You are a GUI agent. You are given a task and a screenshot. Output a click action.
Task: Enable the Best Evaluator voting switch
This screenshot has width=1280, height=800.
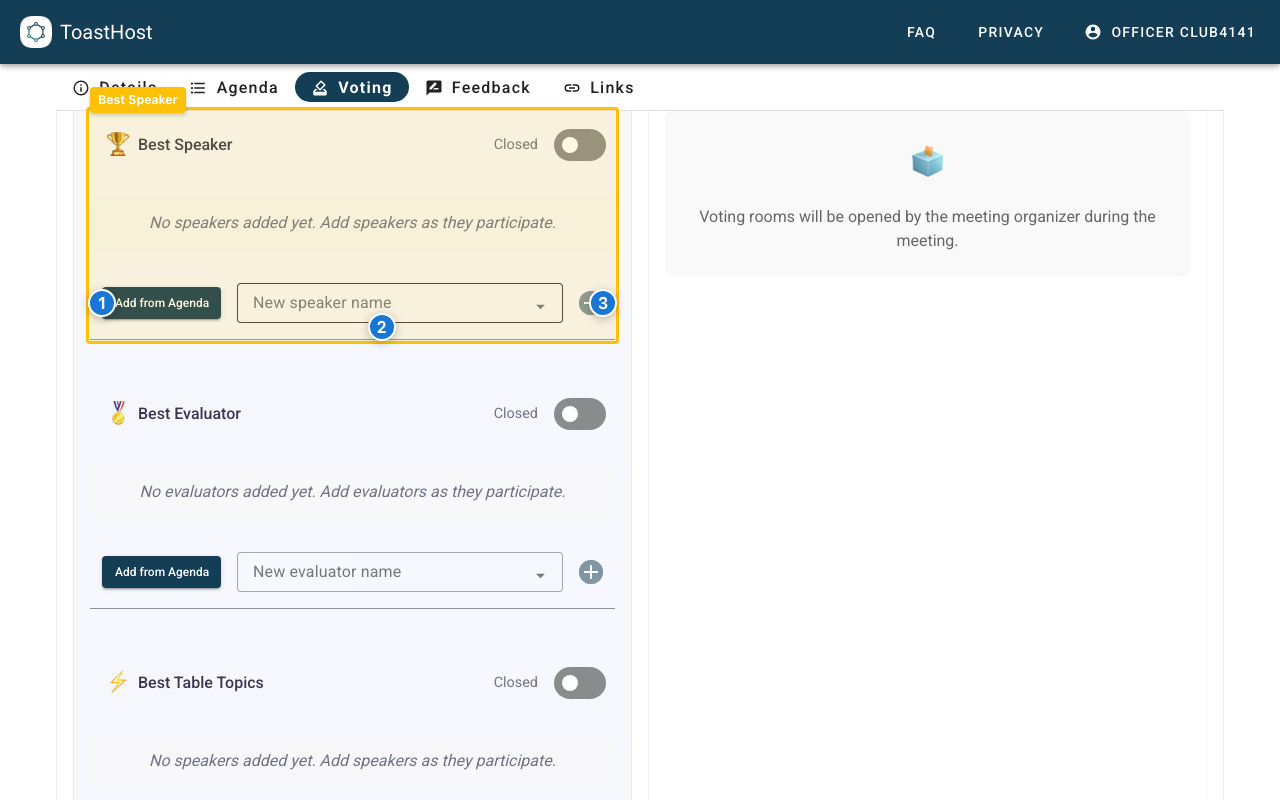(x=580, y=414)
